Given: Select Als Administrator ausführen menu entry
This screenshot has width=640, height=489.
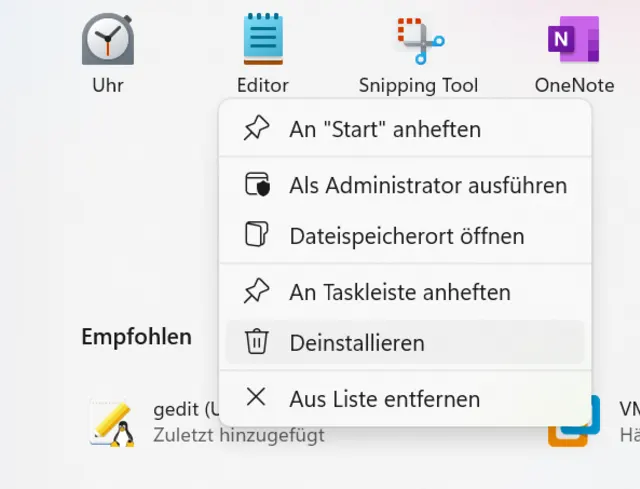Looking at the screenshot, I should (x=428, y=185).
